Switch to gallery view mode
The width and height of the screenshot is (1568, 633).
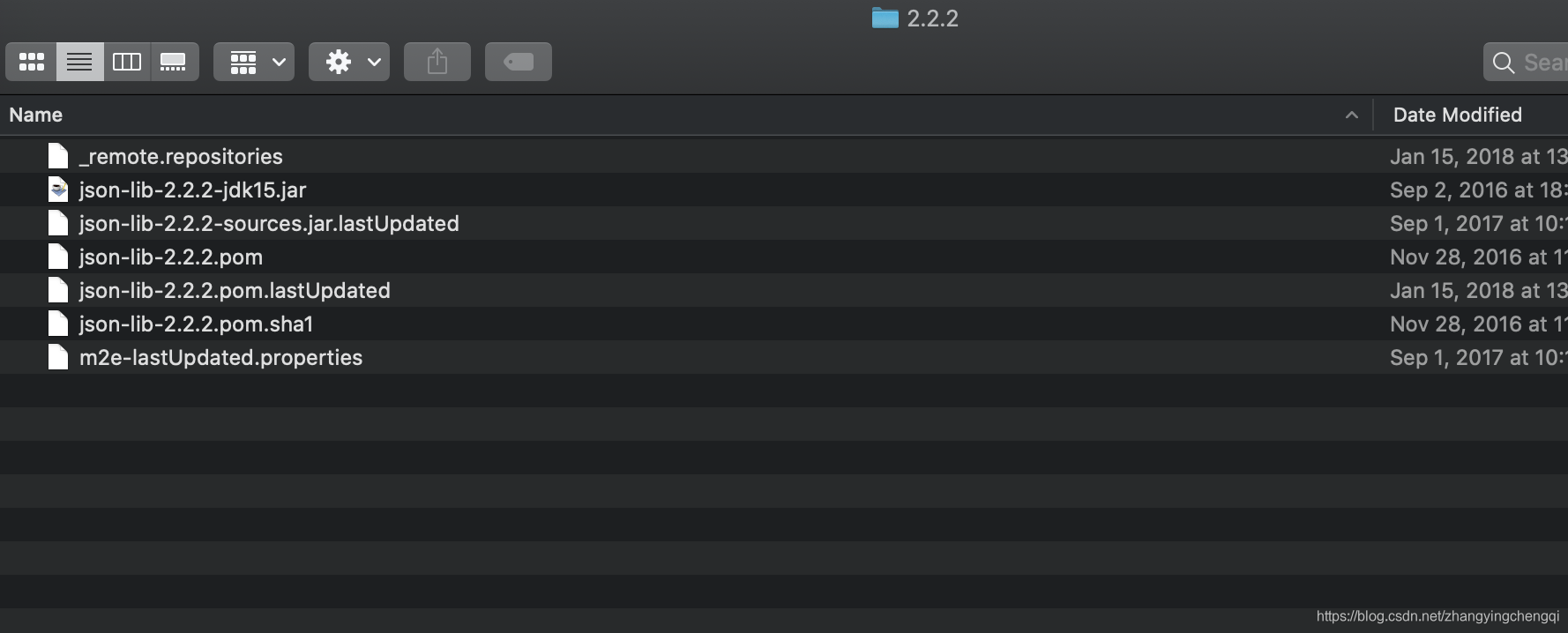(174, 62)
